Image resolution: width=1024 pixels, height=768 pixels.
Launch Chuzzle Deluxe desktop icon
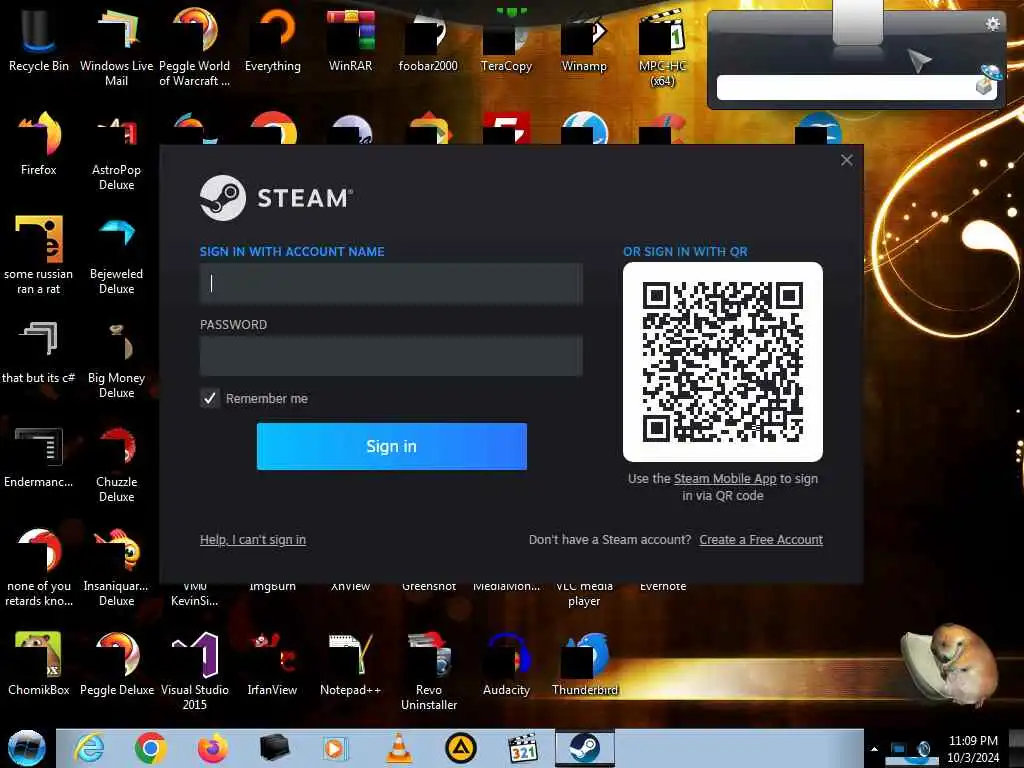[x=116, y=464]
